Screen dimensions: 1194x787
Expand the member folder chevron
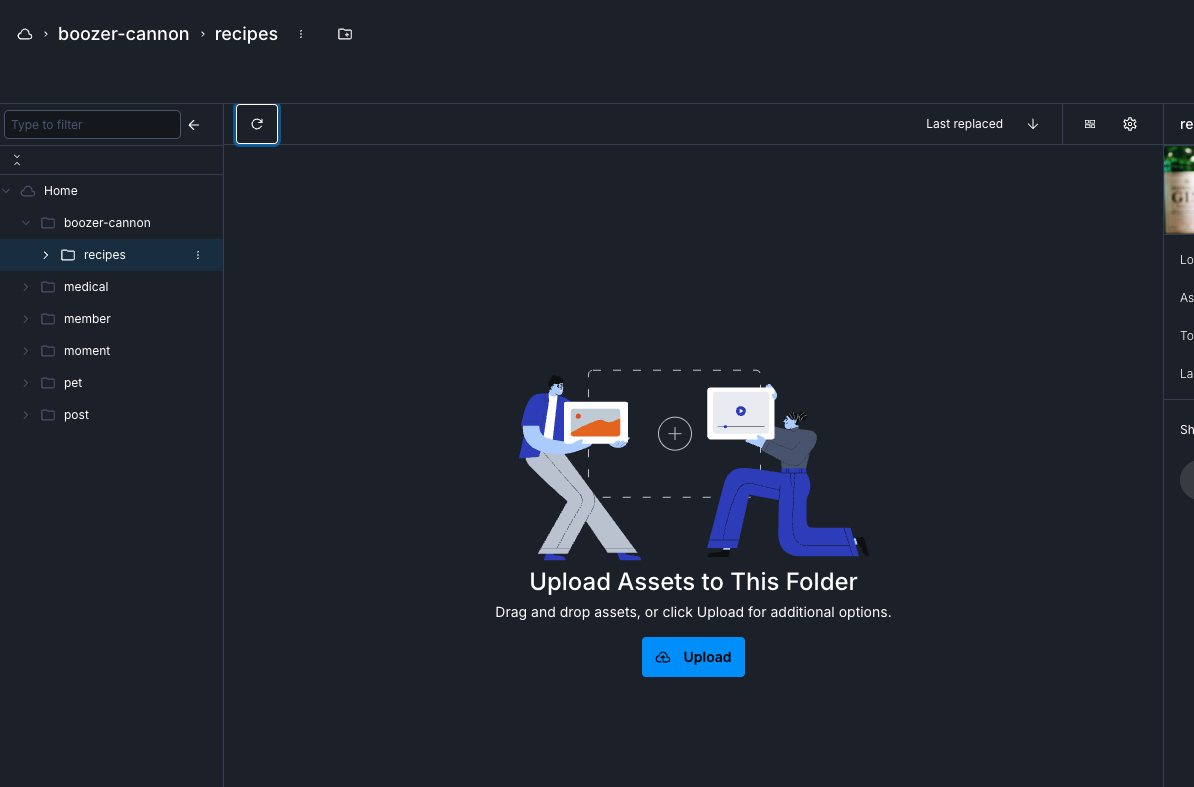click(x=26, y=319)
